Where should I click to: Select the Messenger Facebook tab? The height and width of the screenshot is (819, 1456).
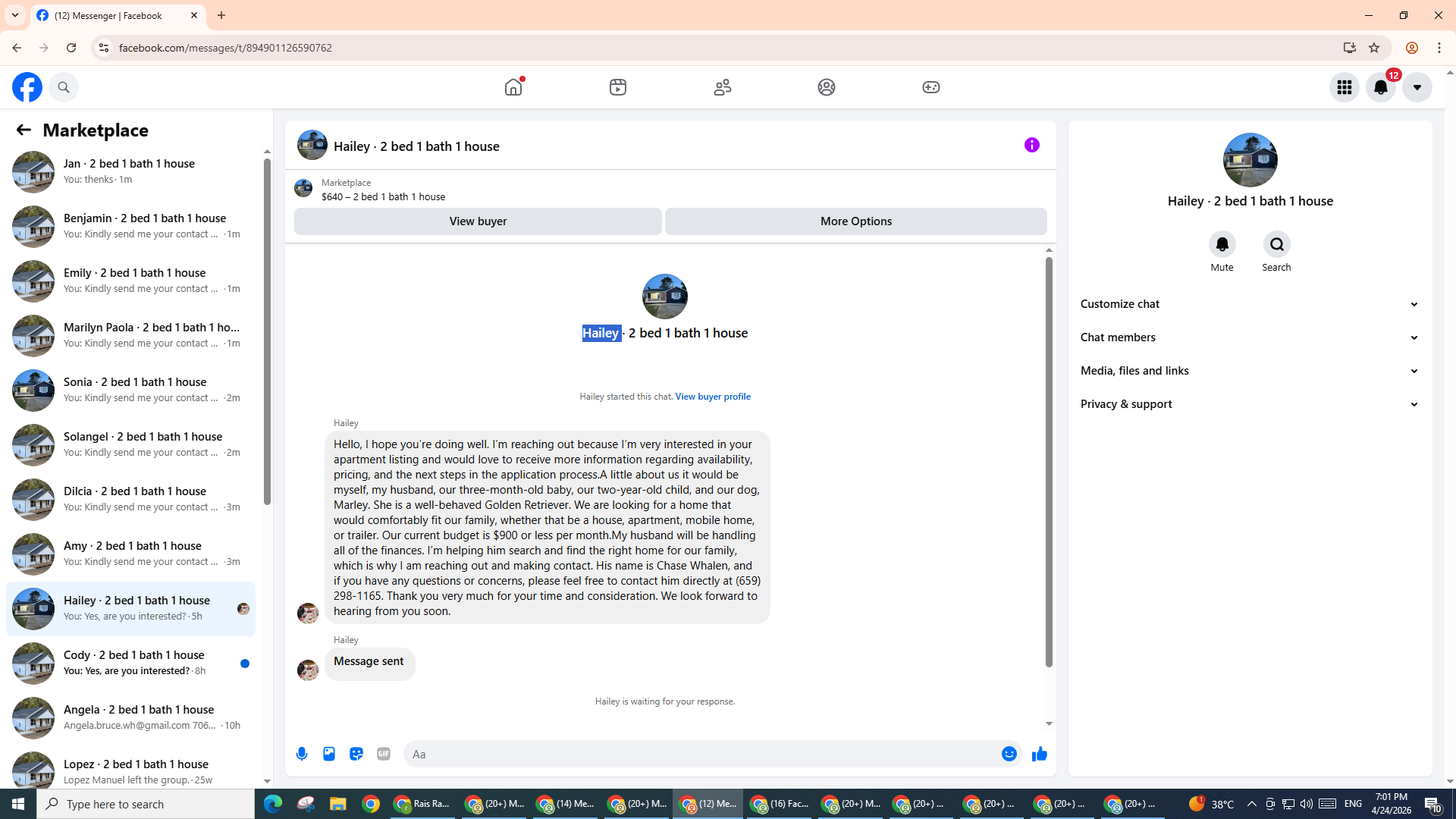(118, 15)
